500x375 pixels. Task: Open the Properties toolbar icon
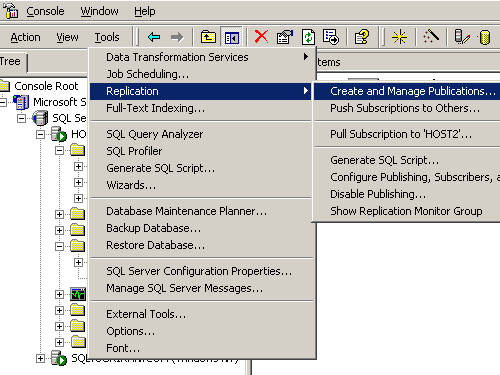pyautogui.click(x=284, y=37)
